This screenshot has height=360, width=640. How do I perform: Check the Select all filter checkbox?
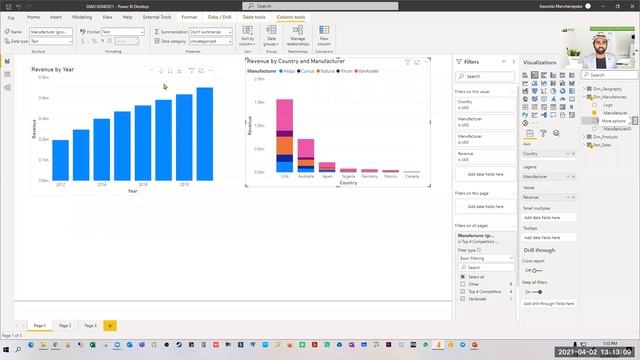(462, 277)
